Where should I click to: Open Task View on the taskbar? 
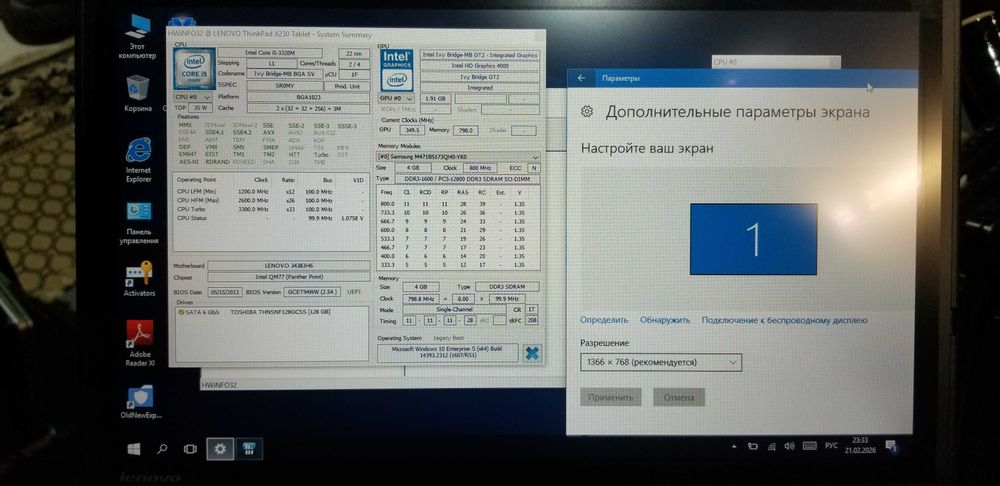coord(190,449)
